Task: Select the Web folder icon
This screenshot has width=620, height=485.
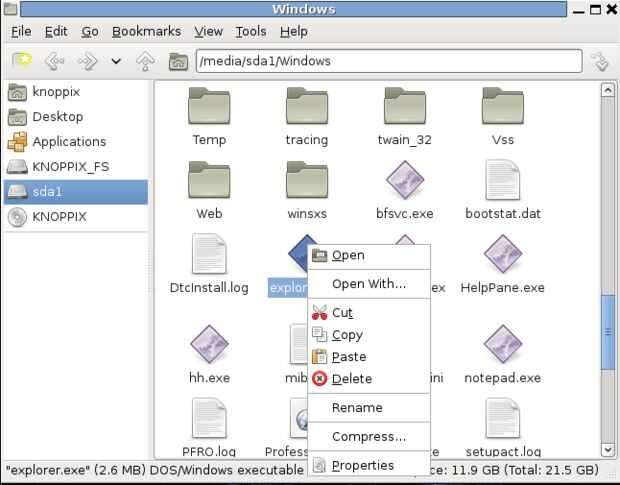Action: click(x=209, y=180)
